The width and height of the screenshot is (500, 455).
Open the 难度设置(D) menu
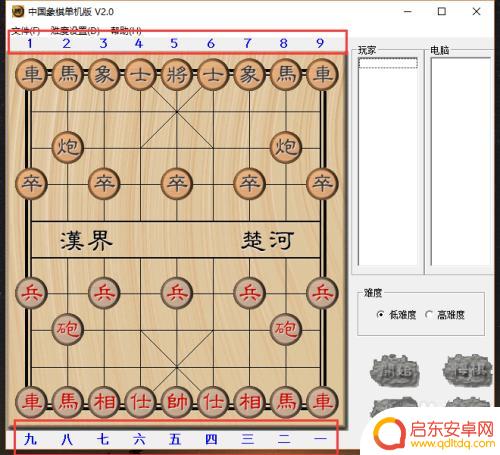coord(75,31)
